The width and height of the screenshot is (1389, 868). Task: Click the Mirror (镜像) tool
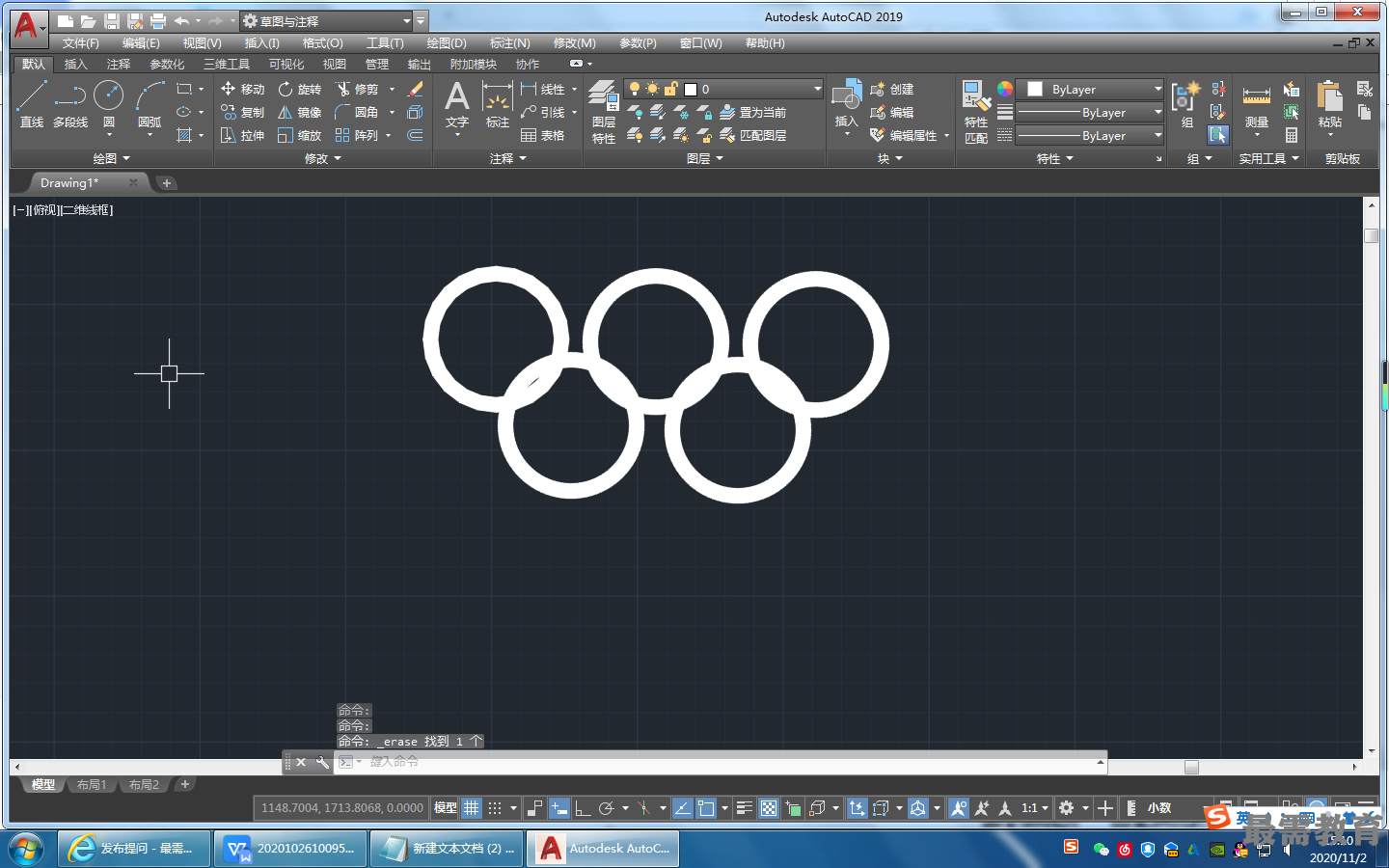(x=299, y=112)
